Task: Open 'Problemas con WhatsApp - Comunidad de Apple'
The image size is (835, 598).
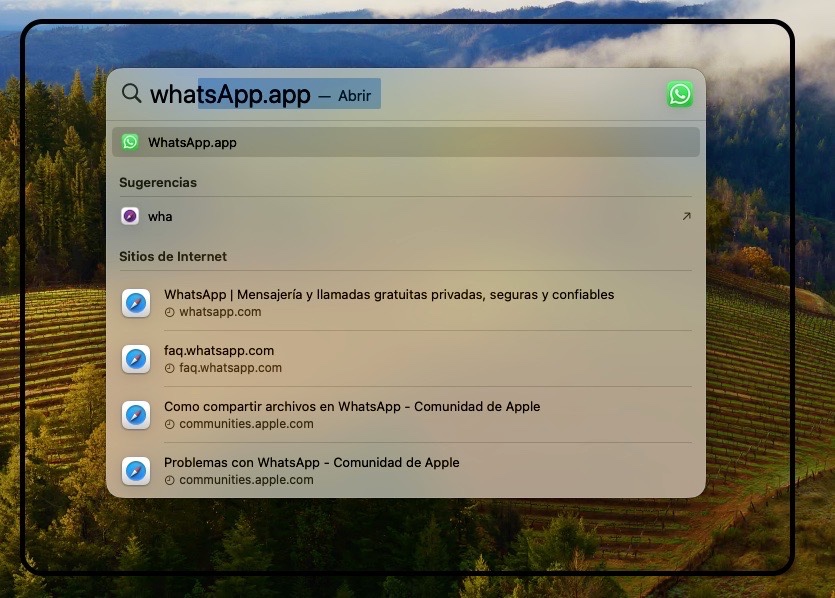Action: point(312,462)
